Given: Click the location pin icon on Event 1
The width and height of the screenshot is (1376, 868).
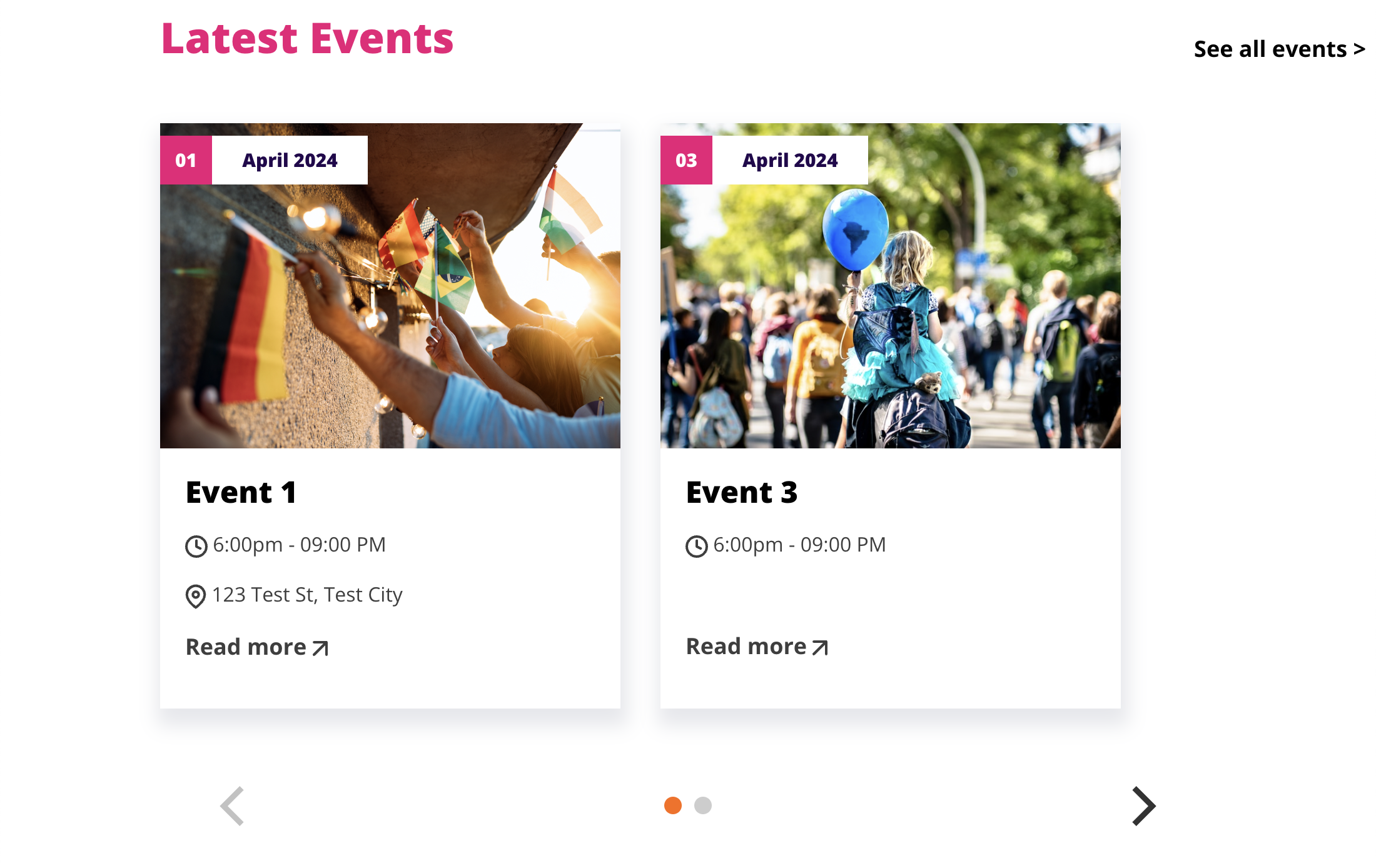Looking at the screenshot, I should click(x=196, y=596).
